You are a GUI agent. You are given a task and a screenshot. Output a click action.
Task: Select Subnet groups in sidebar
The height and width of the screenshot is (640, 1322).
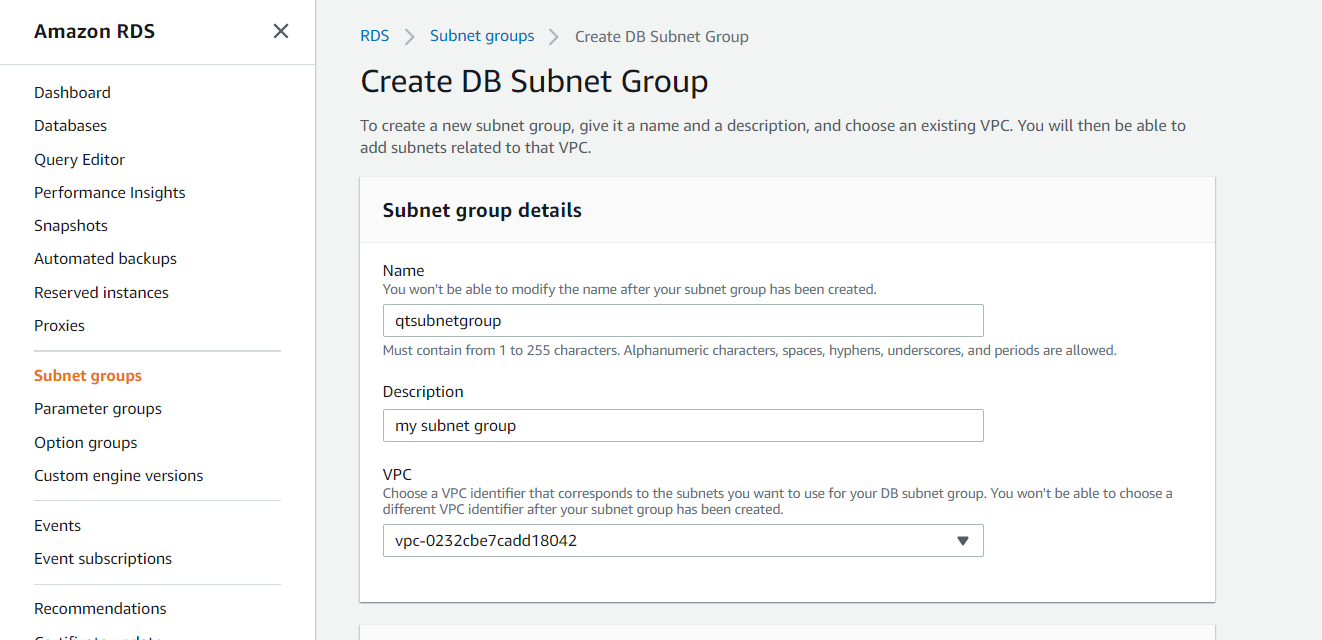point(87,375)
